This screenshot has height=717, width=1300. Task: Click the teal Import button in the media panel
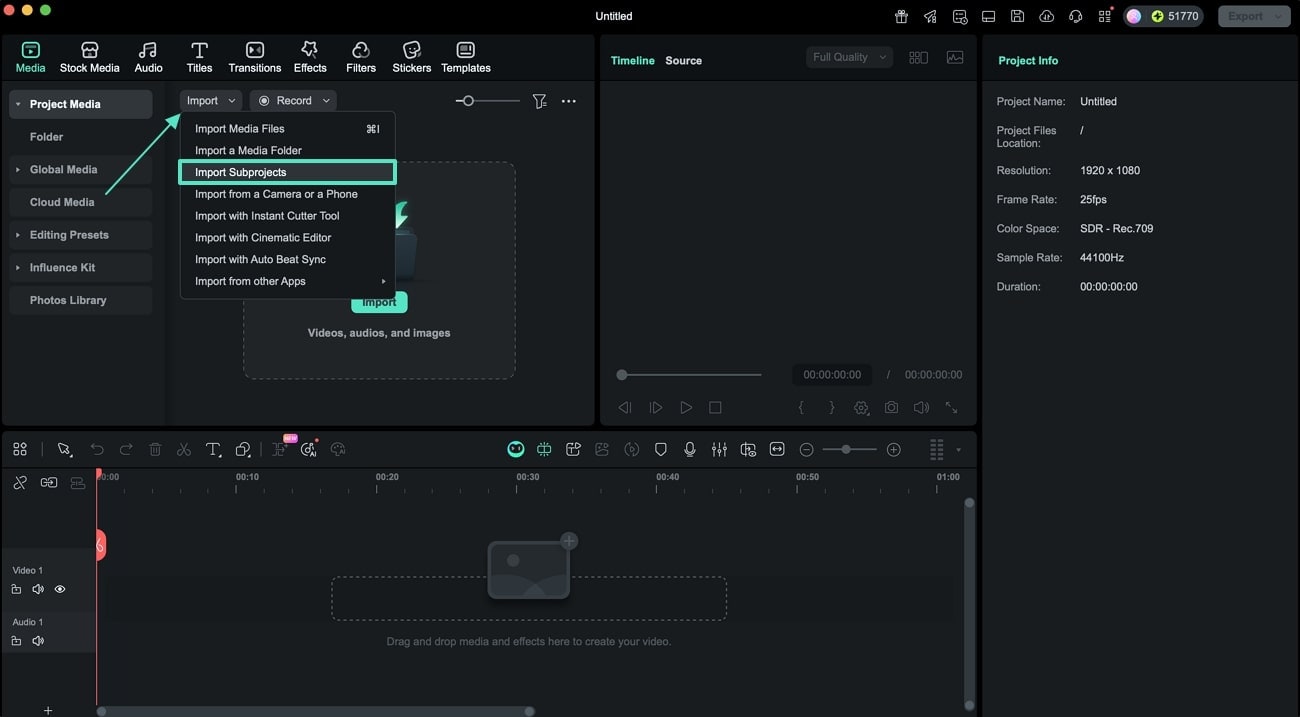[x=379, y=301]
